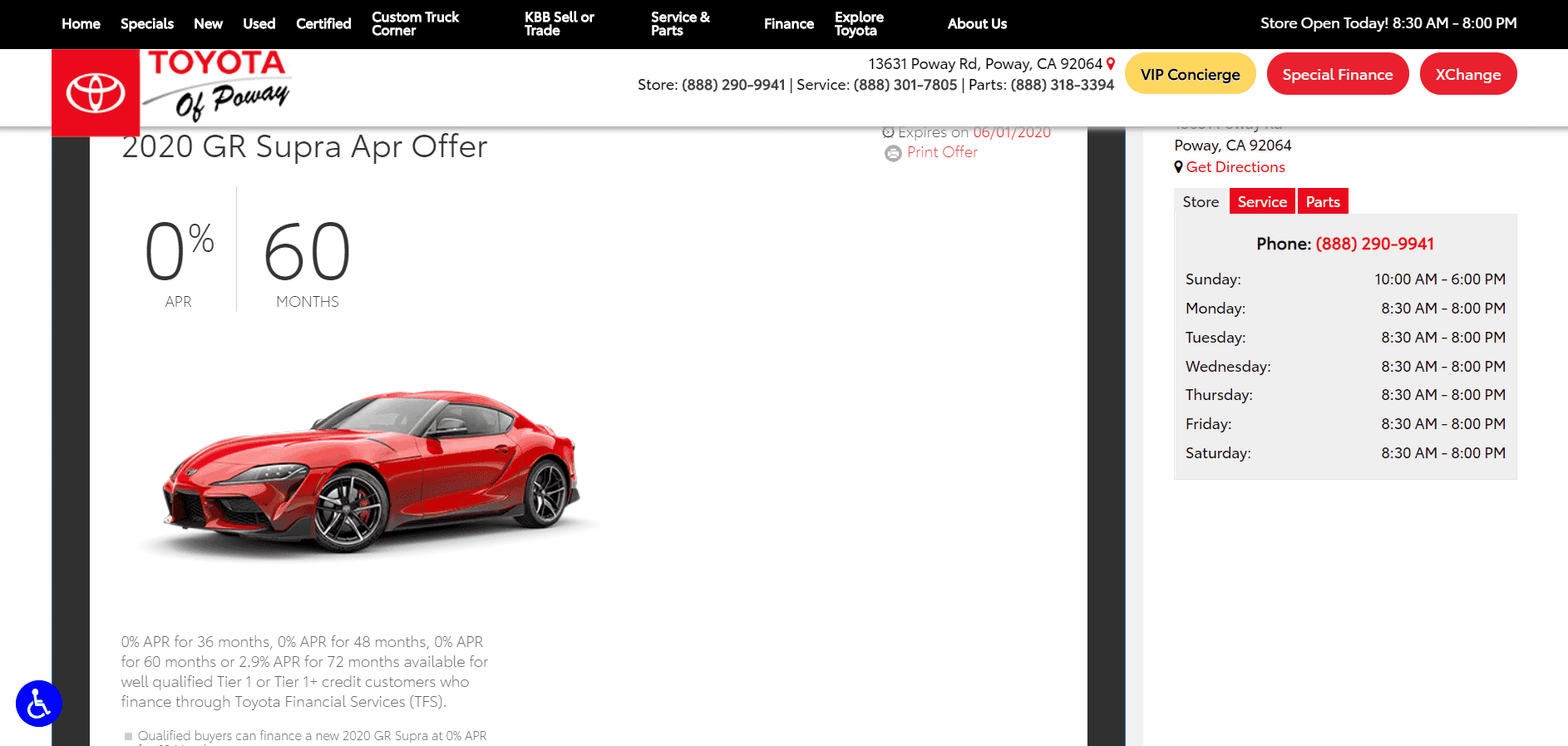Image resolution: width=1568 pixels, height=746 pixels.
Task: Open the Home menu item
Action: pyautogui.click(x=81, y=24)
